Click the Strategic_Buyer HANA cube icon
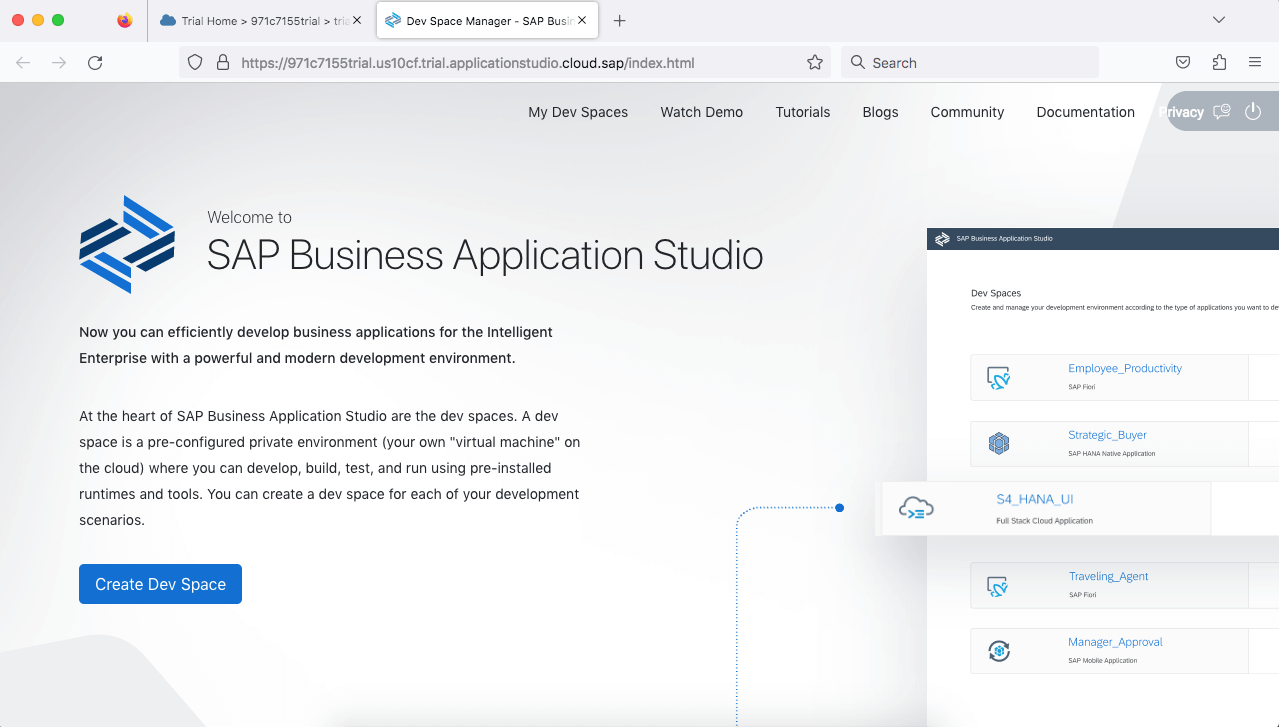Image resolution: width=1279 pixels, height=727 pixels. coord(998,444)
